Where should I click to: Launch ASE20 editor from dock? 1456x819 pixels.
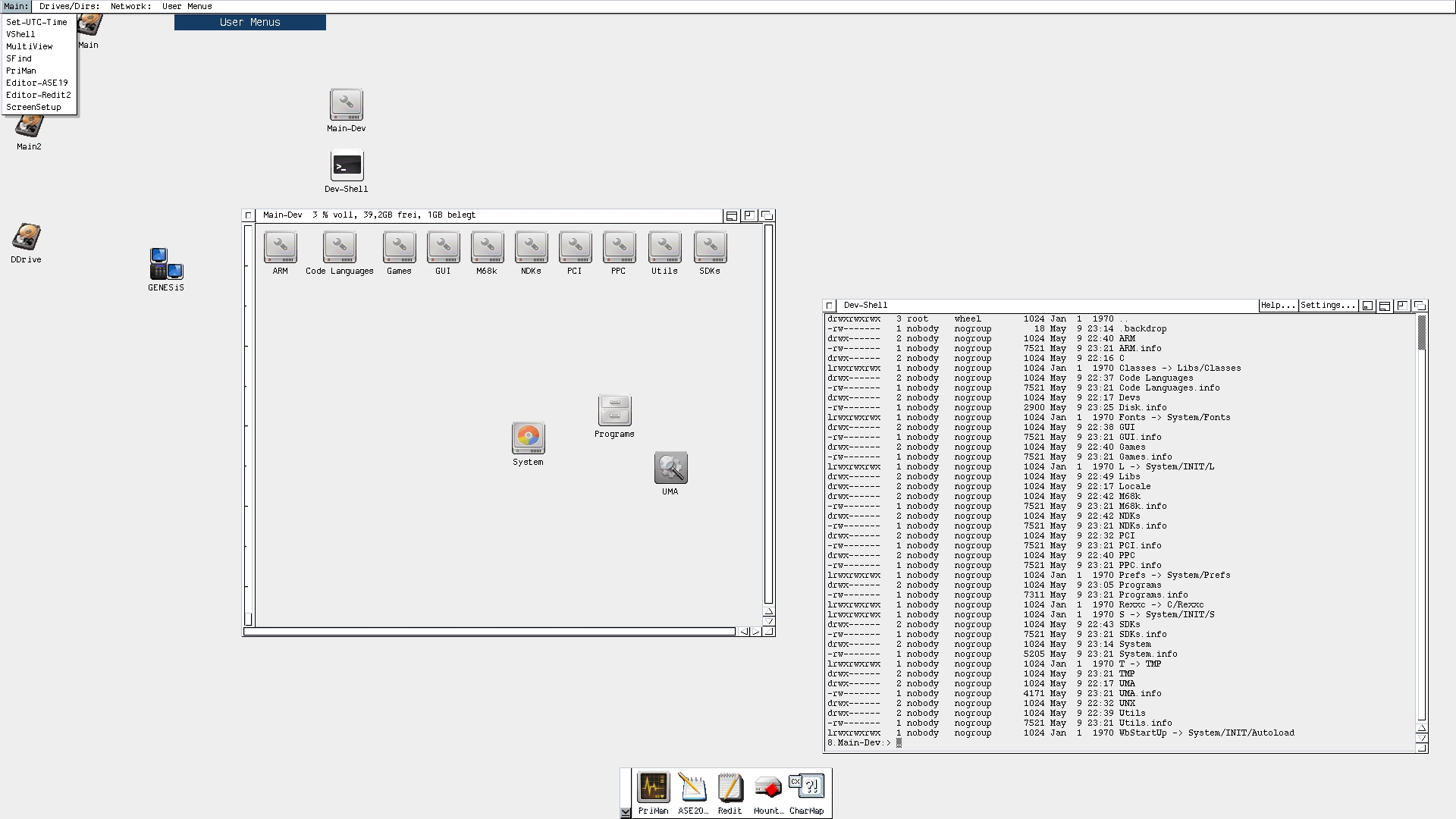(692, 788)
